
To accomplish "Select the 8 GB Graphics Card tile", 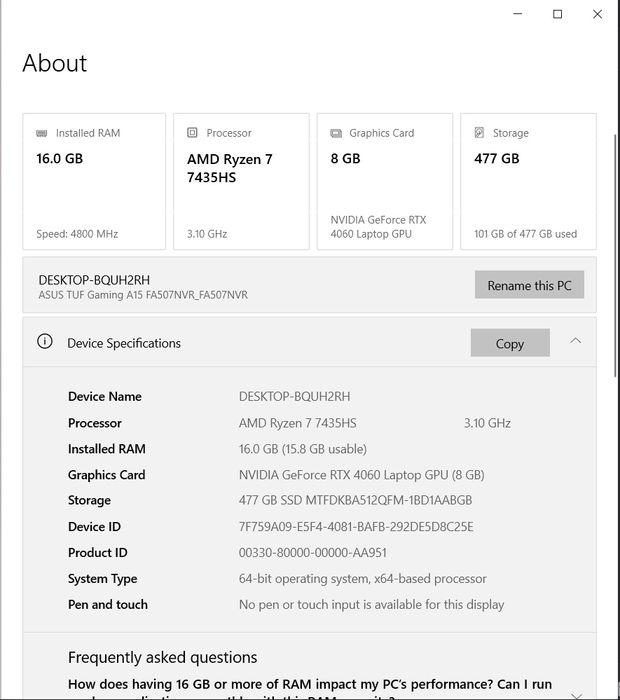I will coord(385,181).
